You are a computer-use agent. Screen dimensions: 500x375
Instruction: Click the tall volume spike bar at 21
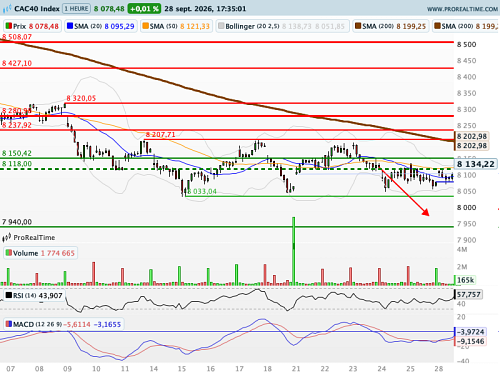pyautogui.click(x=294, y=251)
